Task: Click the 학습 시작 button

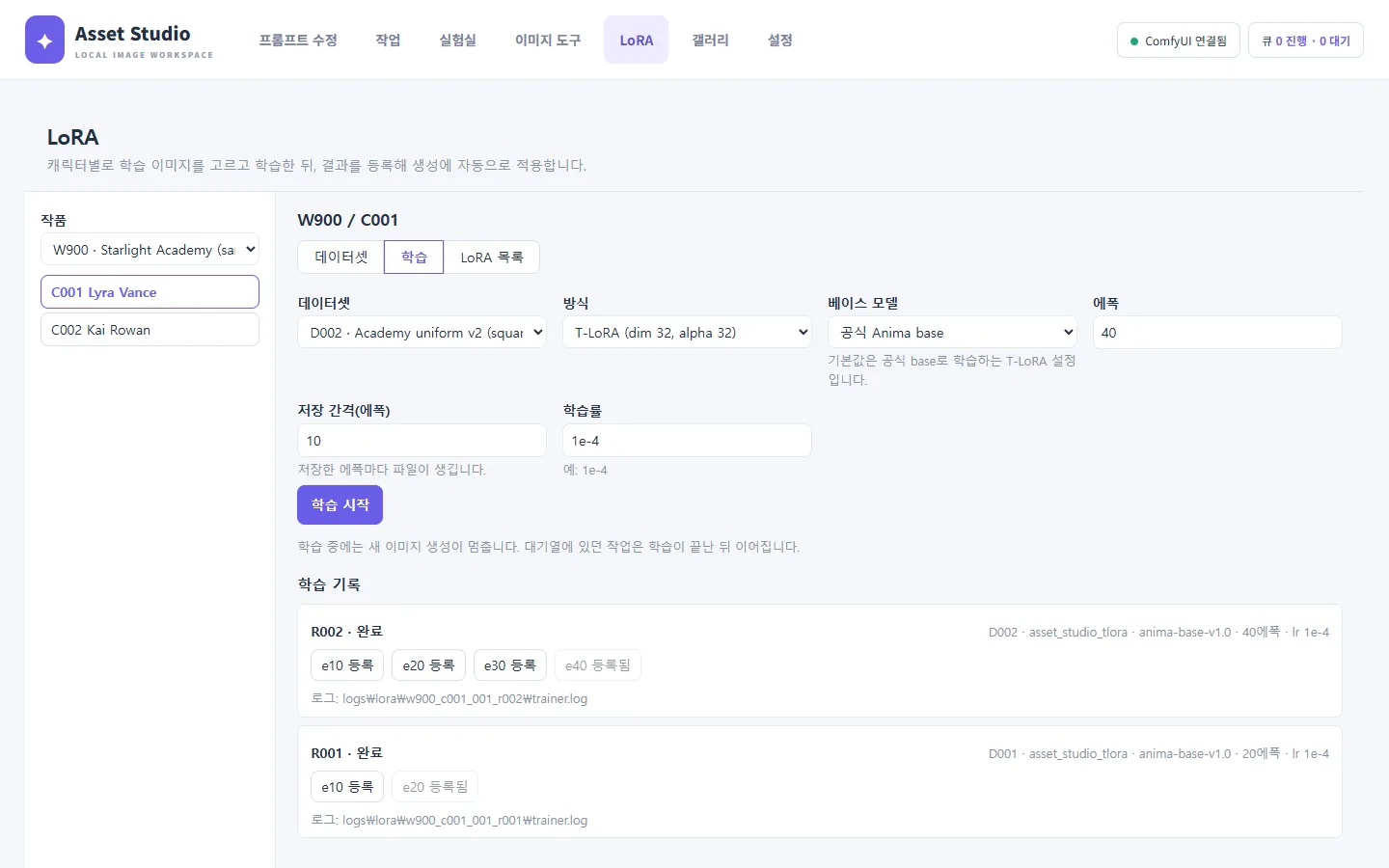Action: 340,505
